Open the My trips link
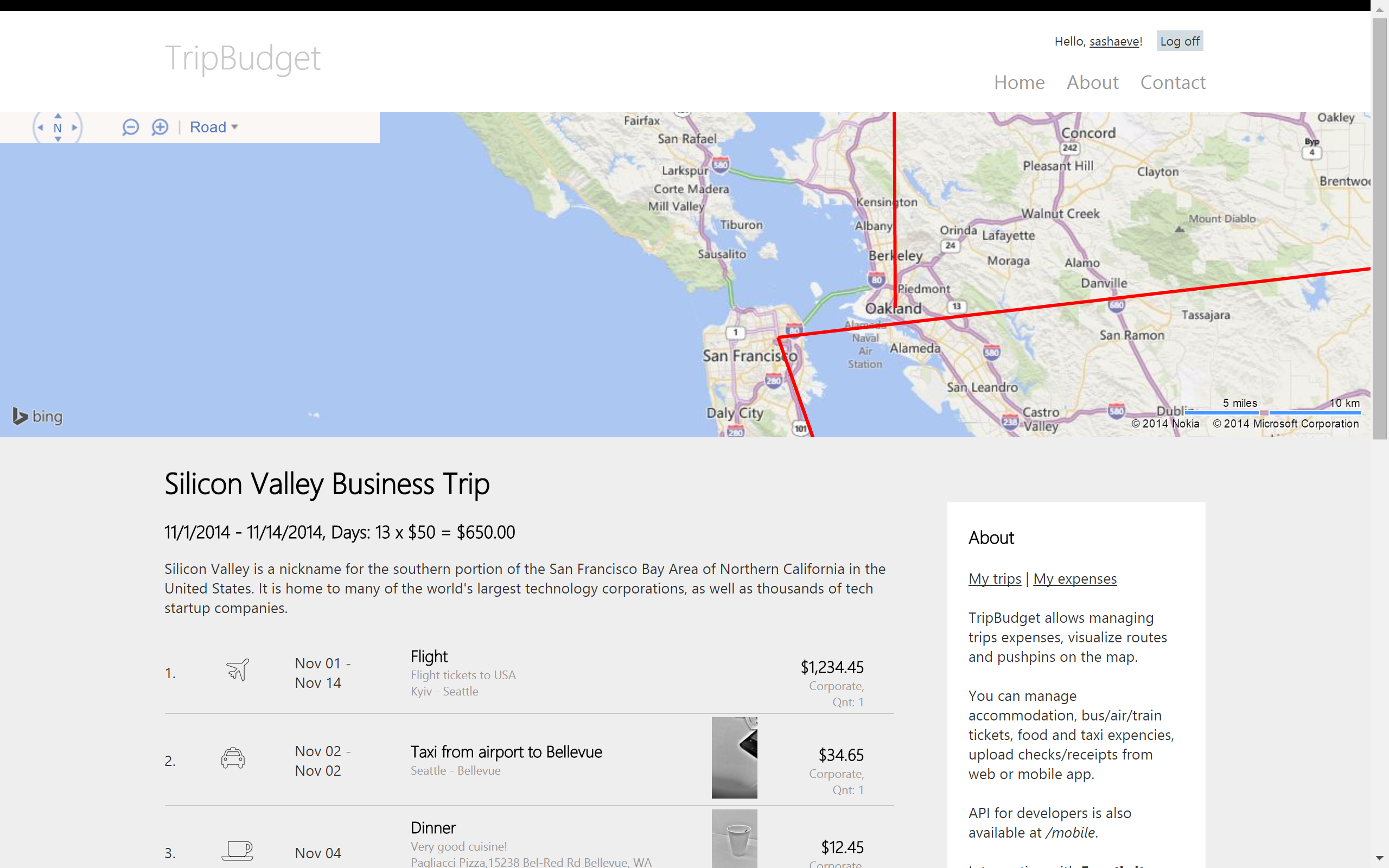1389x868 pixels. (995, 579)
